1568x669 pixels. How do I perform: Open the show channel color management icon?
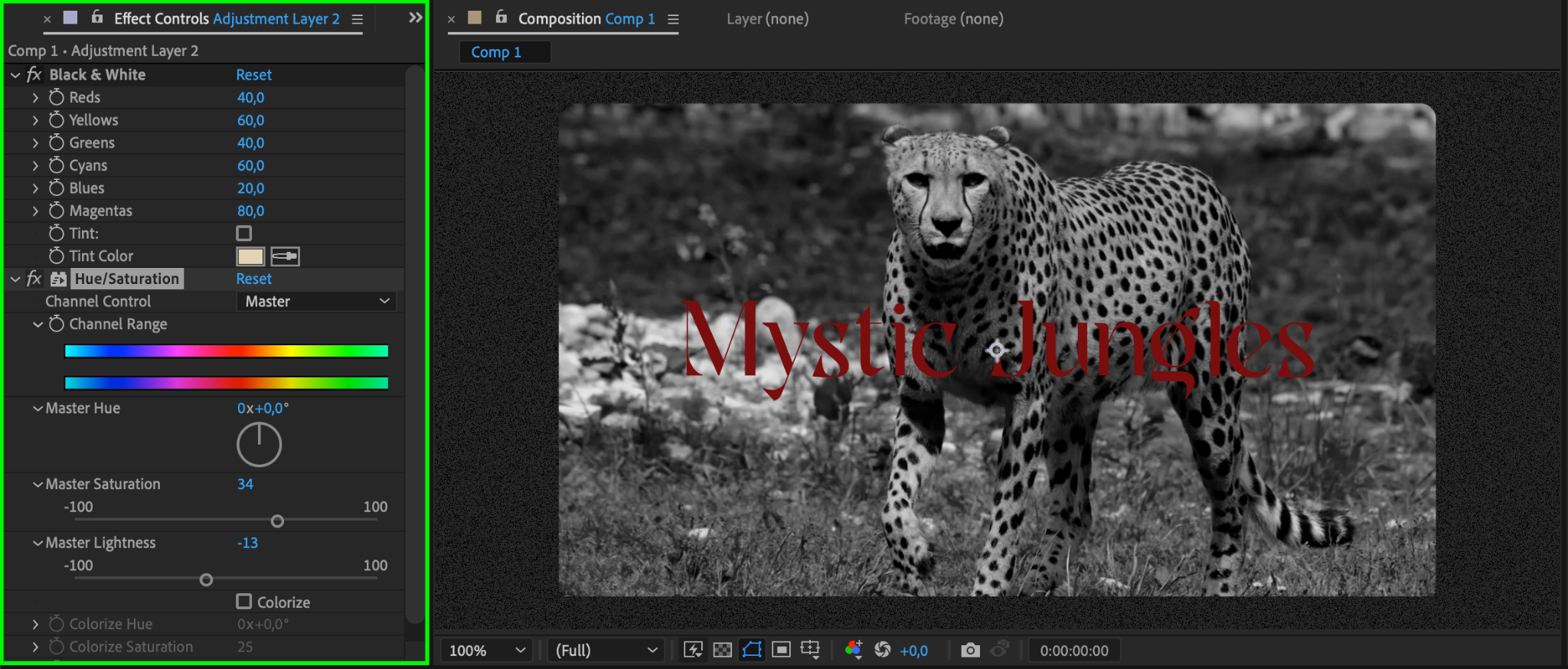tap(854, 650)
